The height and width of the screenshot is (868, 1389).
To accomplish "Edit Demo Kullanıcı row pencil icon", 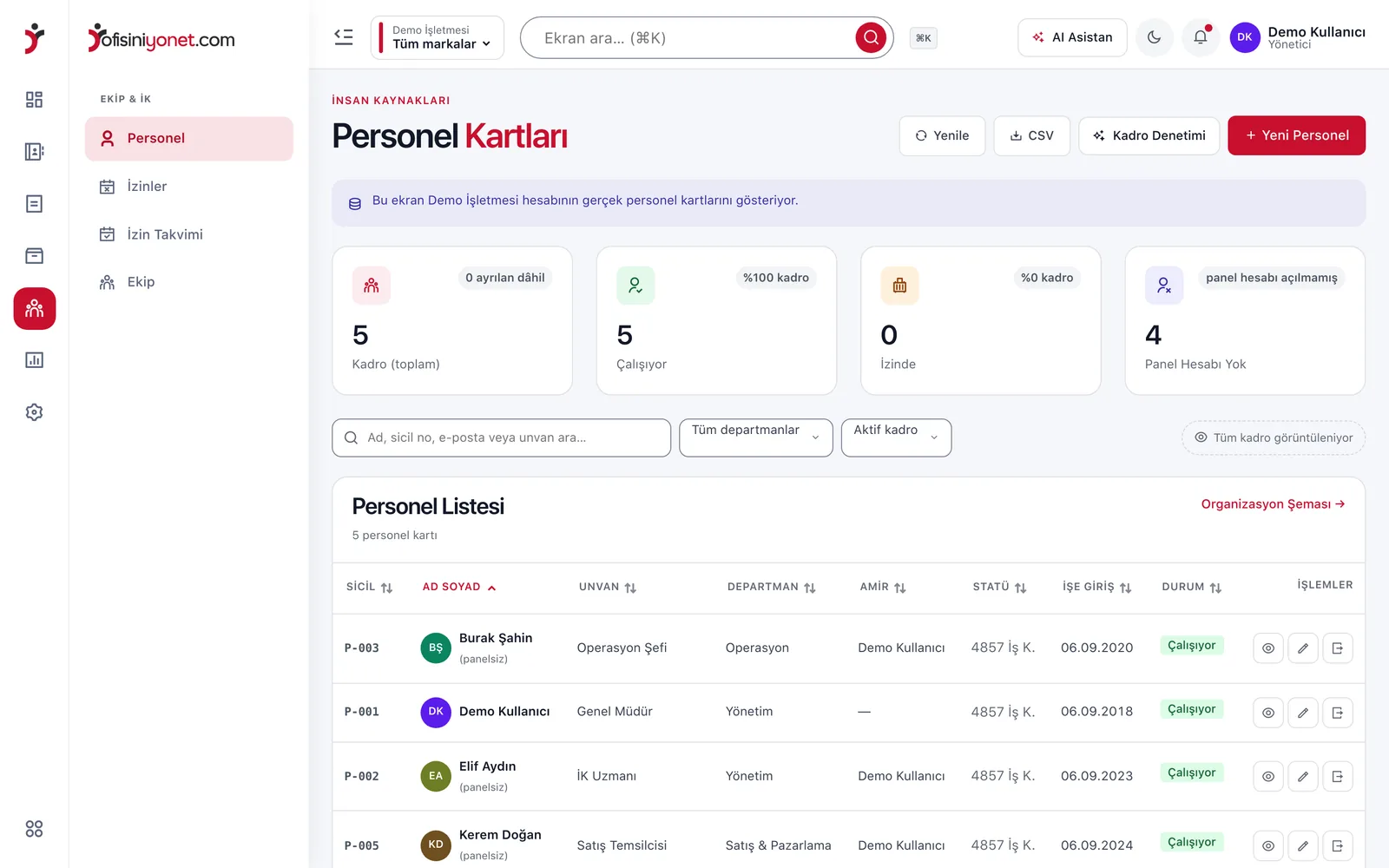I will 1303,713.
